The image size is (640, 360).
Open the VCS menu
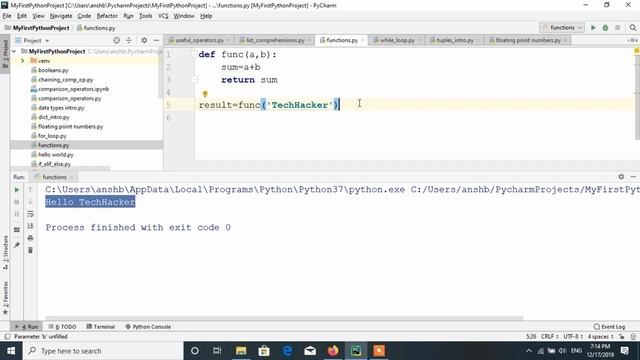pos(163,16)
